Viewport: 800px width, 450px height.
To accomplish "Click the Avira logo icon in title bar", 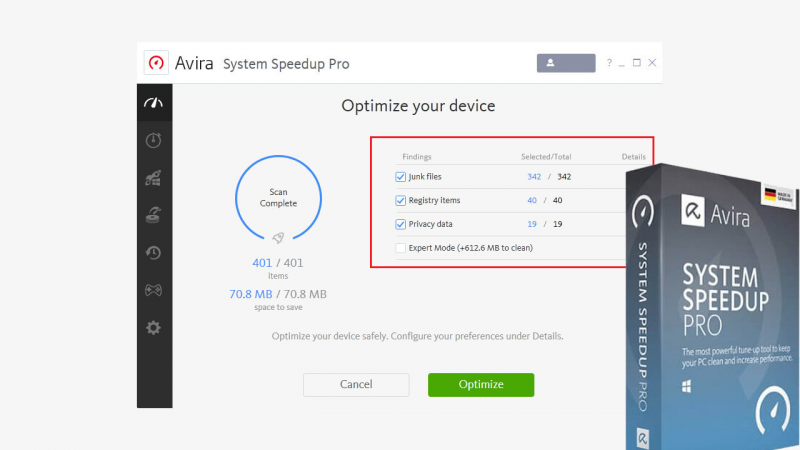I will pyautogui.click(x=156, y=63).
